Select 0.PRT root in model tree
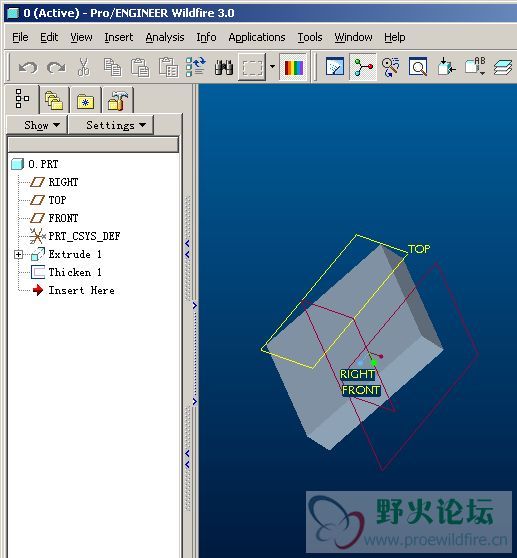517x558 pixels. pyautogui.click(x=43, y=164)
